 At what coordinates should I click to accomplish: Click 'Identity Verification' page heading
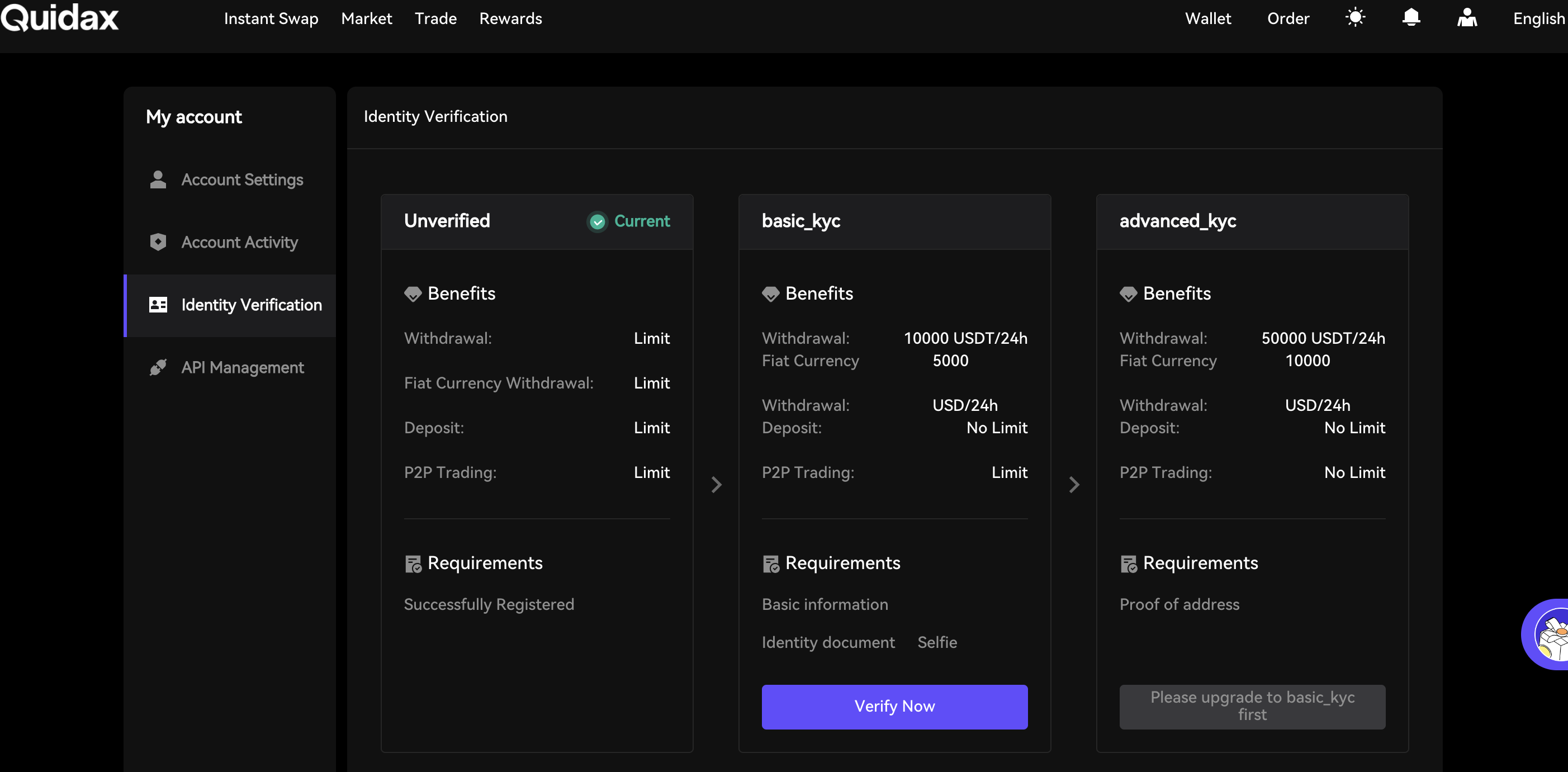[435, 116]
